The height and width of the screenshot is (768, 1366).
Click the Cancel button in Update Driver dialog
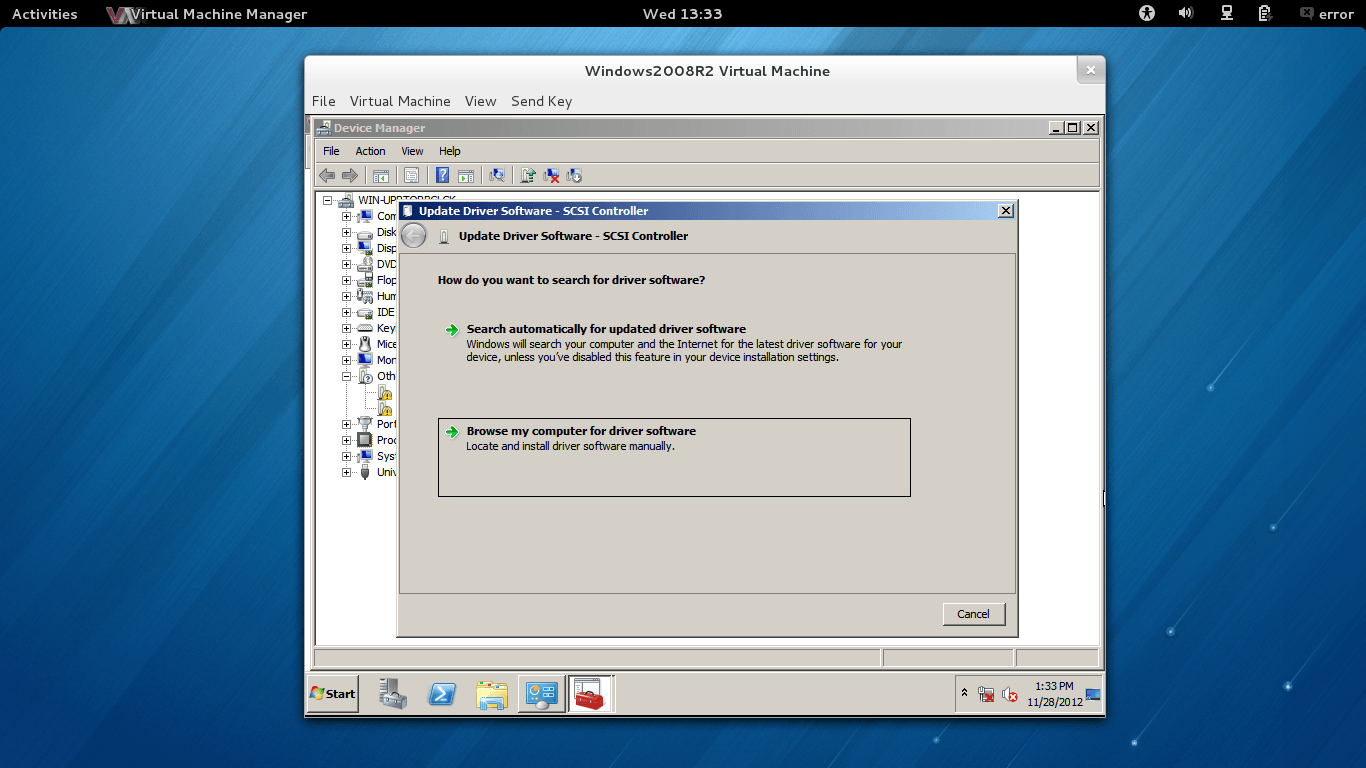973,614
